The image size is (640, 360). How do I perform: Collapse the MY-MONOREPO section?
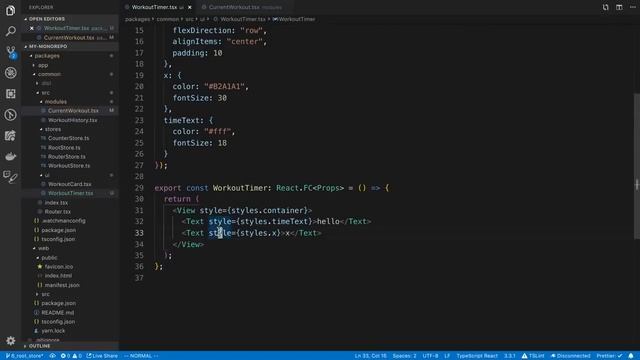48,46
